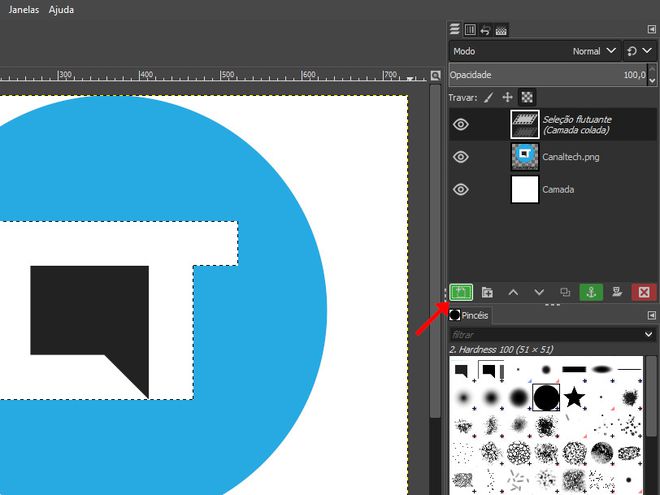660x495 pixels.
Task: Open the Pincéis dock configuration menu
Action: [652, 315]
